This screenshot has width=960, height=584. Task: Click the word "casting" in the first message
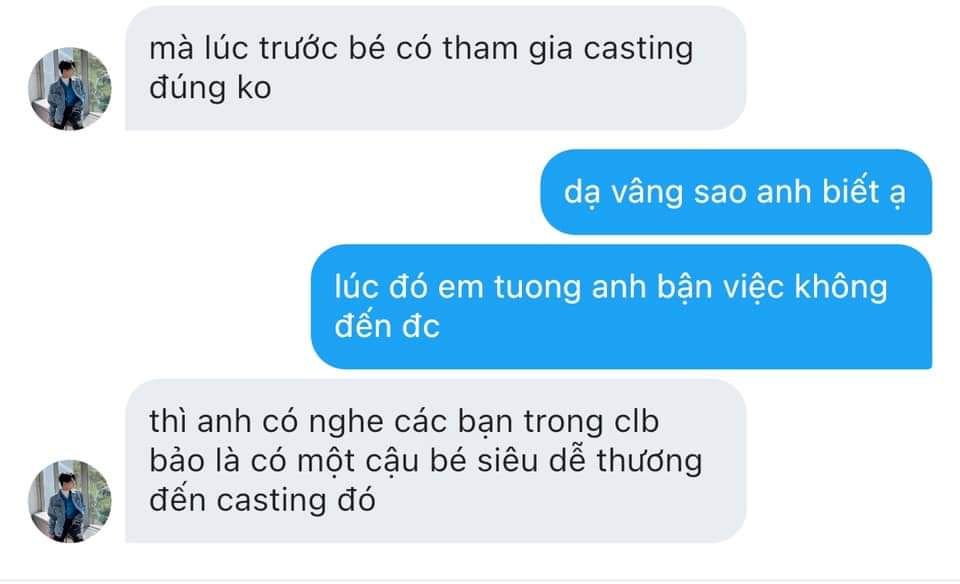(638, 50)
